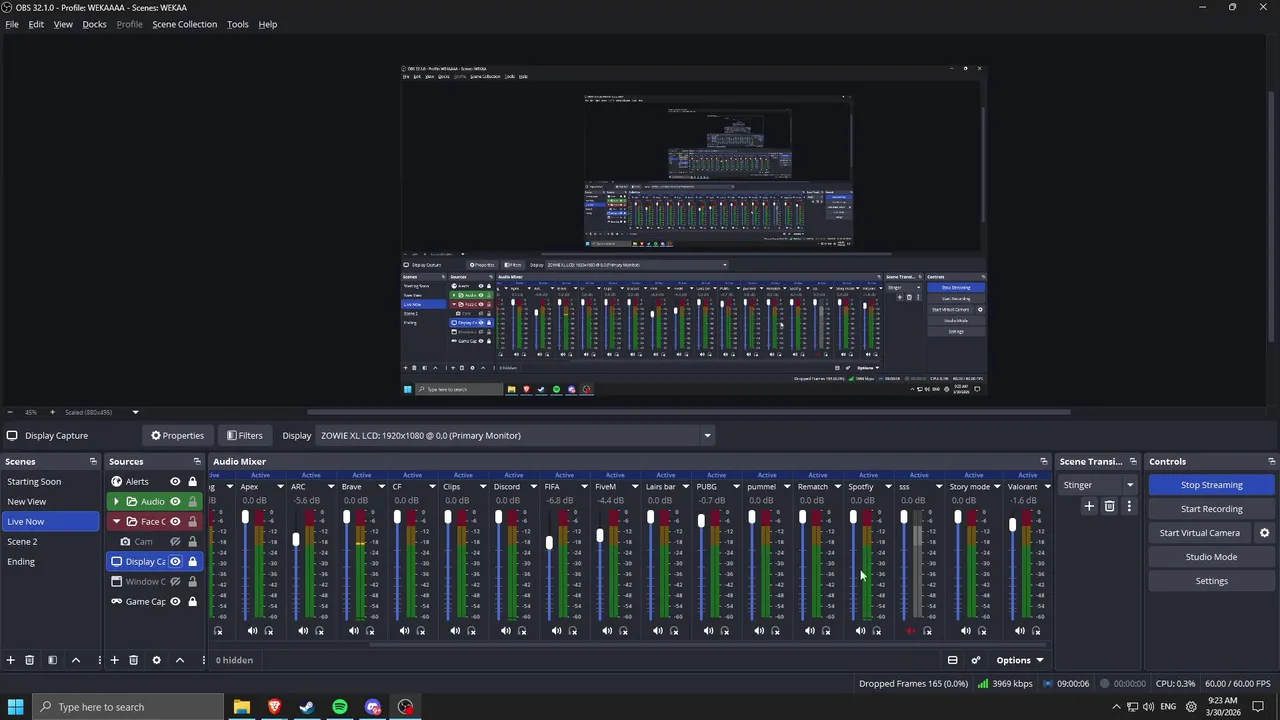Hide the Audio group source

[x=175, y=502]
